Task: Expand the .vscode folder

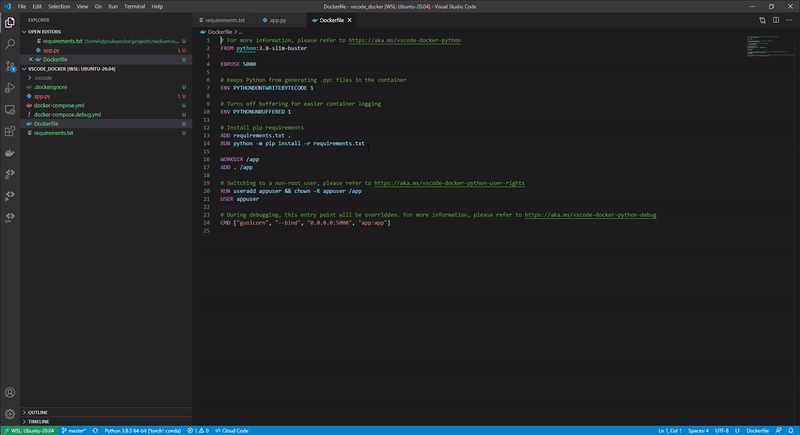Action: (43, 77)
